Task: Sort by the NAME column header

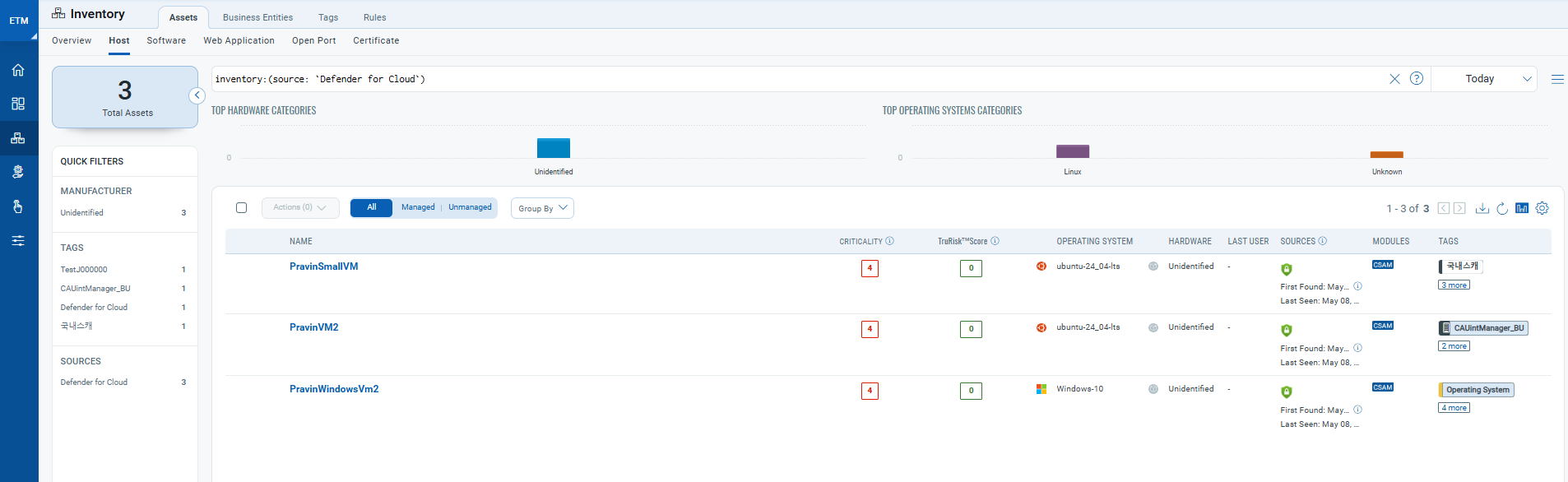Action: pyautogui.click(x=301, y=241)
